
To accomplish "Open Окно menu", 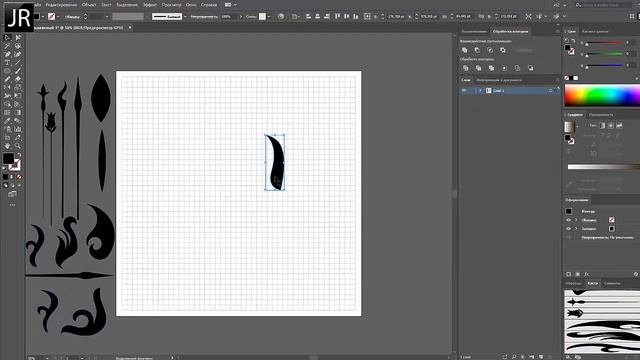I will (x=191, y=5).
